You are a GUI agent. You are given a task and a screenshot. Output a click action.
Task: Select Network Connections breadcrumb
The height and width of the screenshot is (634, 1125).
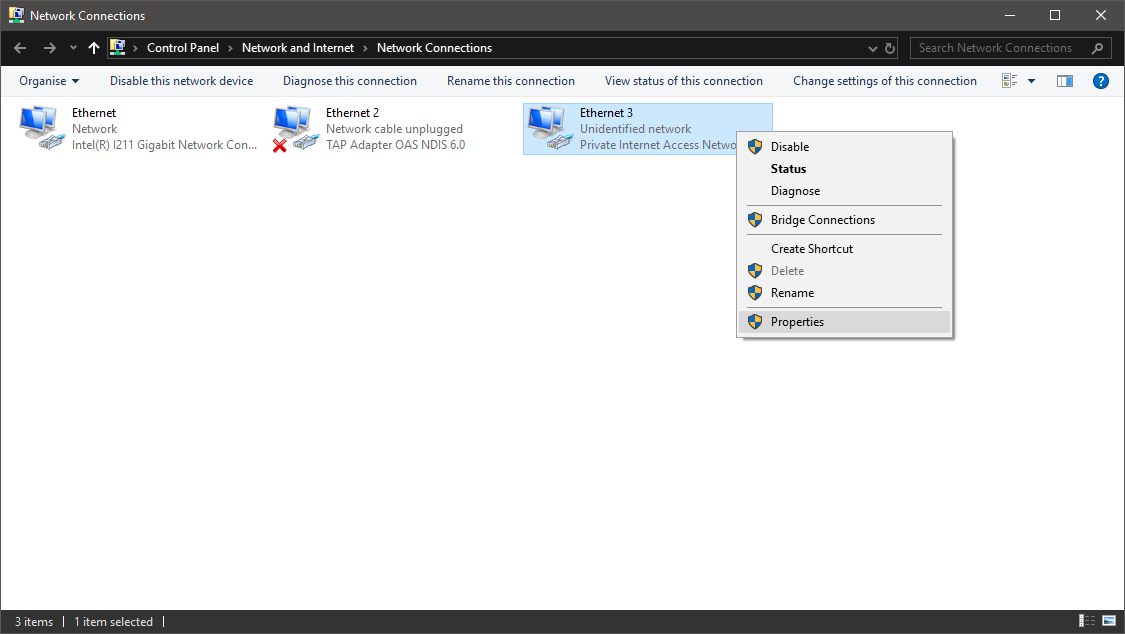[435, 48]
